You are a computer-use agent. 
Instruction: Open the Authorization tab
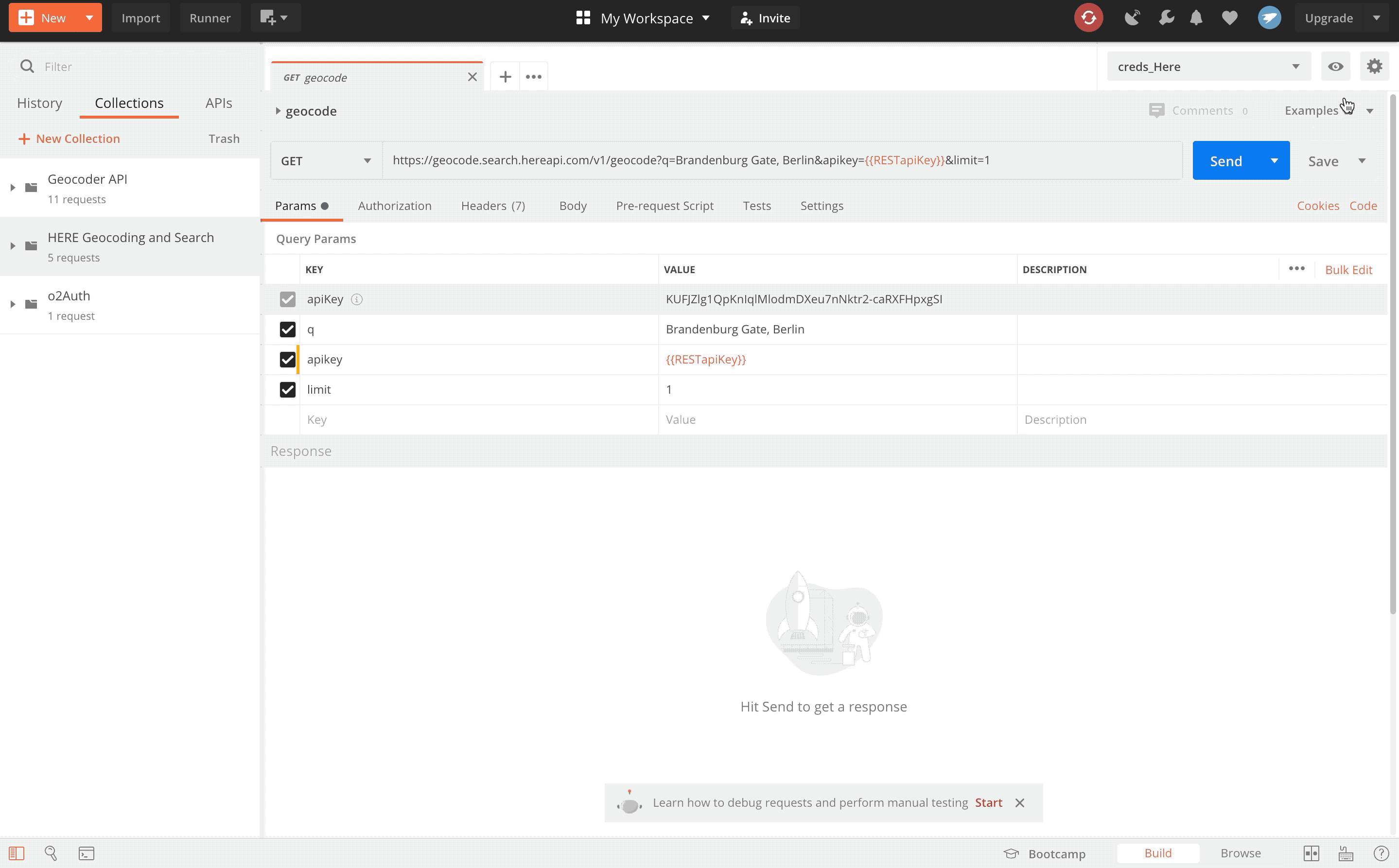(x=394, y=206)
